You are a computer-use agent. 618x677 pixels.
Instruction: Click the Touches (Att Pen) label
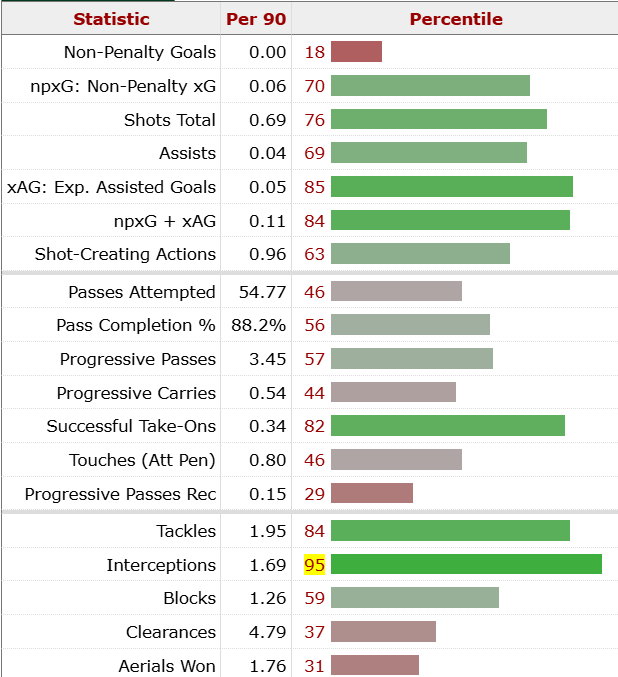pos(142,460)
